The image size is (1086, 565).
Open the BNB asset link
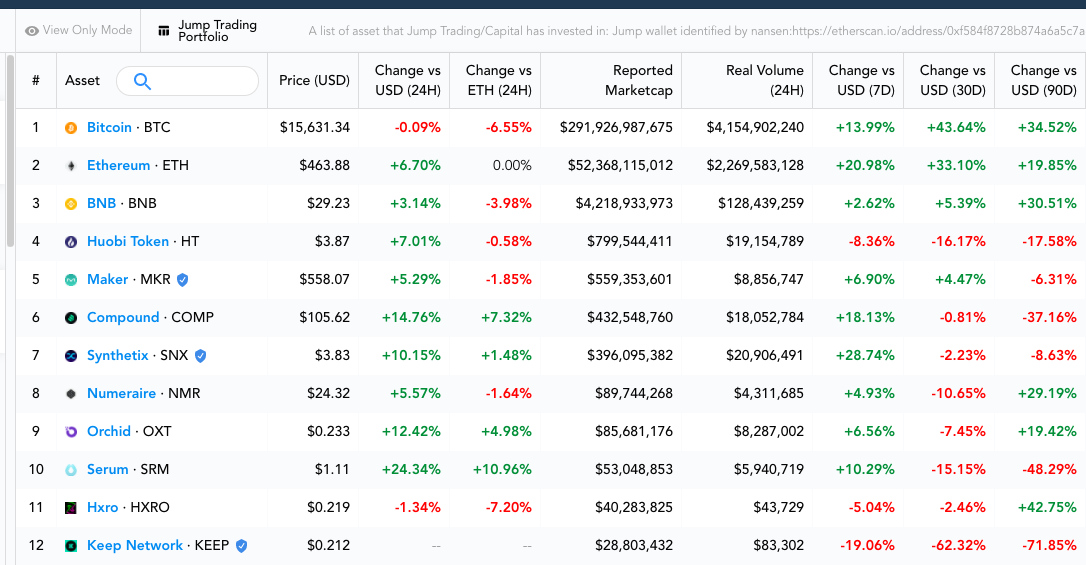(x=101, y=204)
